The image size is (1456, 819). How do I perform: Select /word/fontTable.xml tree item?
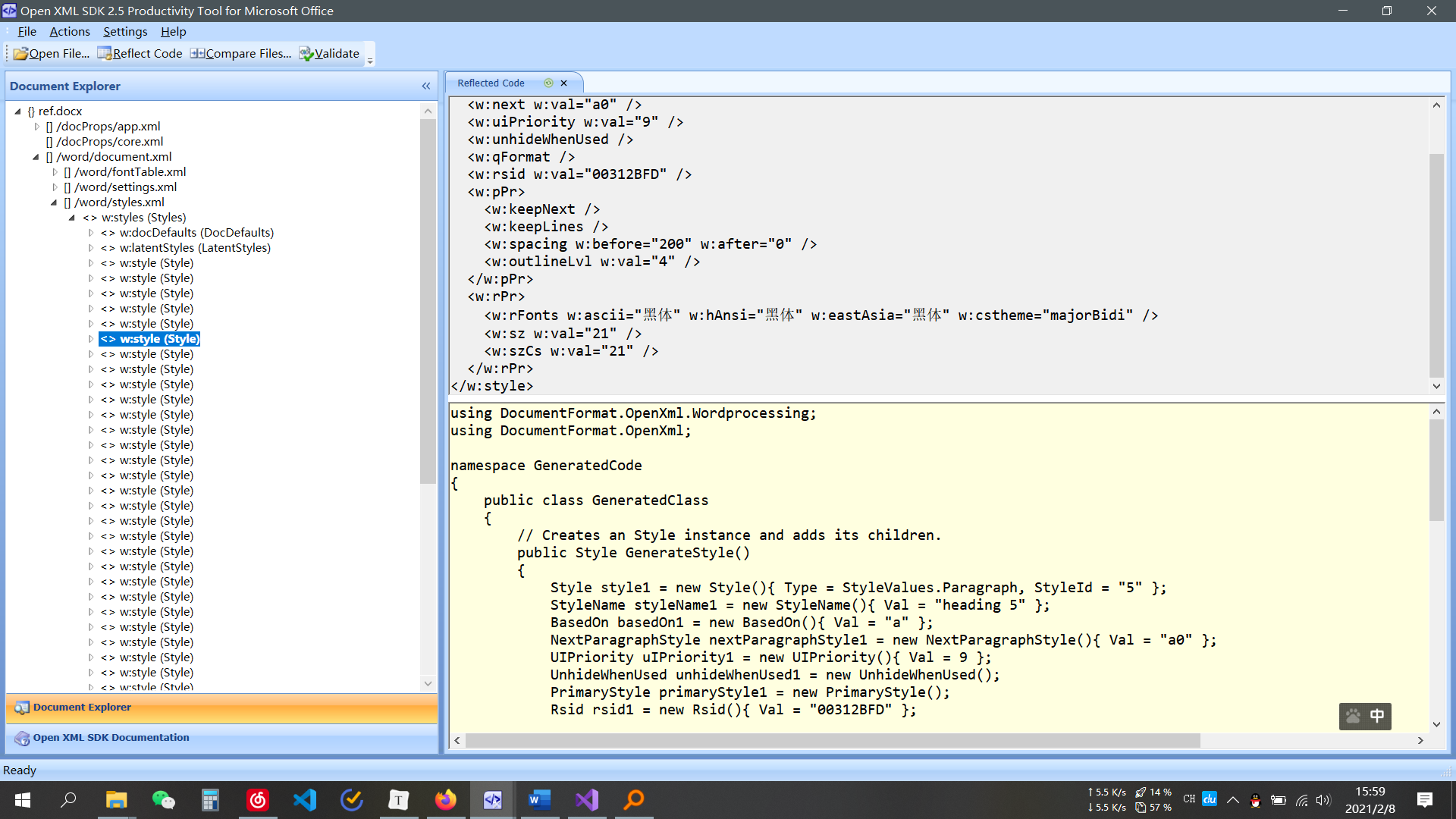point(125,172)
